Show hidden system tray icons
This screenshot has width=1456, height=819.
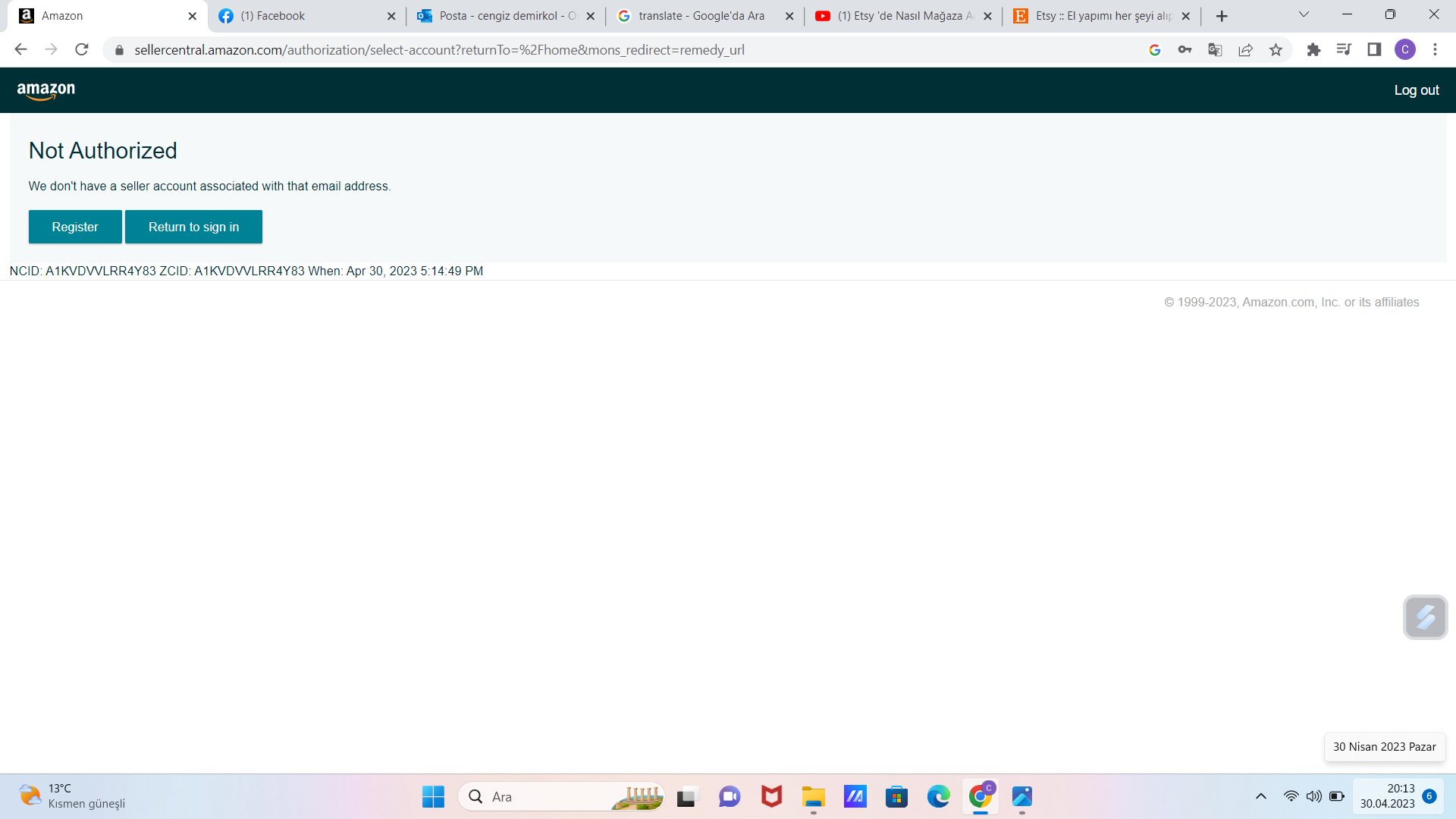tap(1260, 796)
